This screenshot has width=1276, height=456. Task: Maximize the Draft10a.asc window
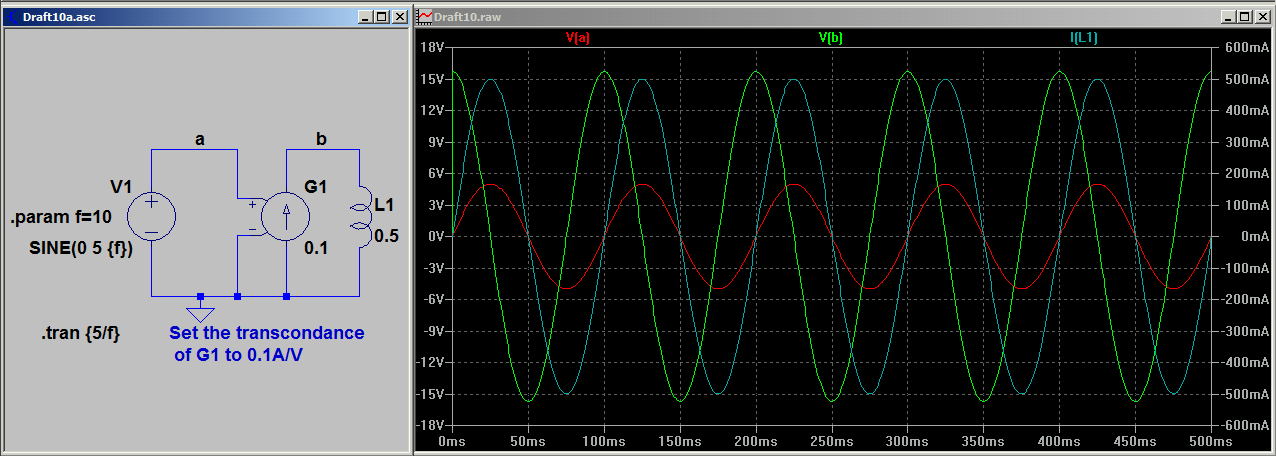point(381,17)
